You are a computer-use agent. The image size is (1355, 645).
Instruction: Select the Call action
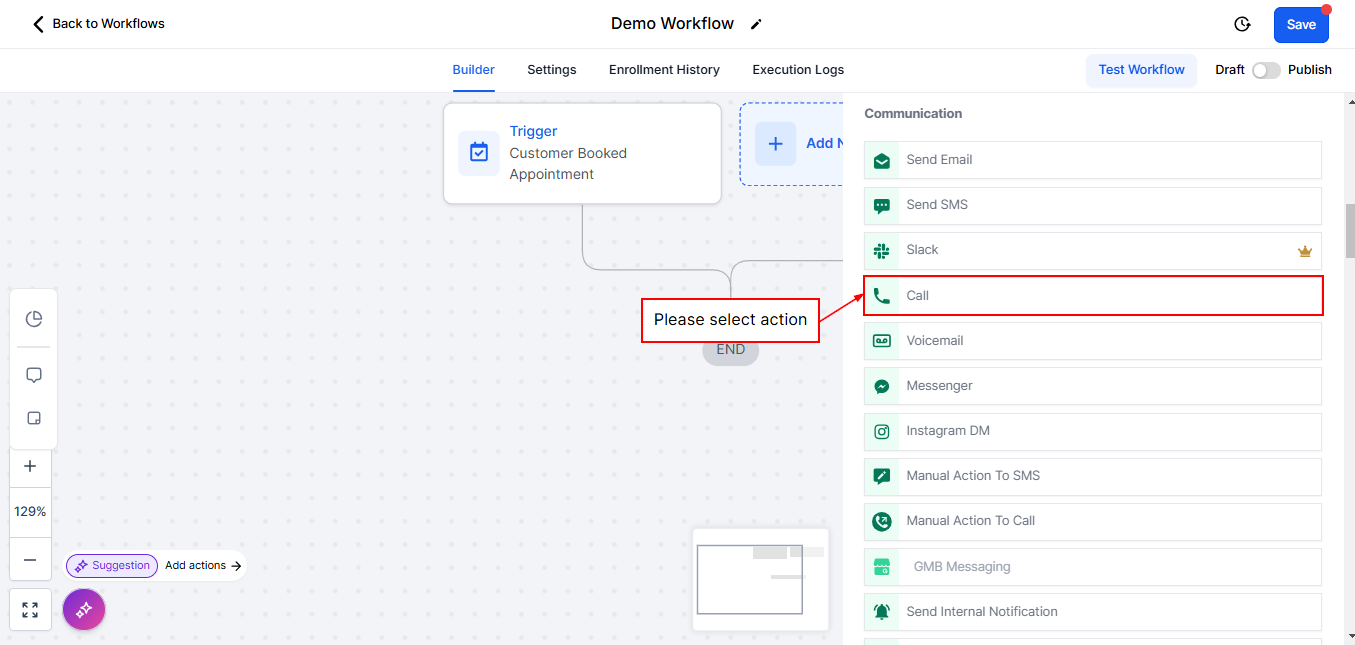(1093, 296)
